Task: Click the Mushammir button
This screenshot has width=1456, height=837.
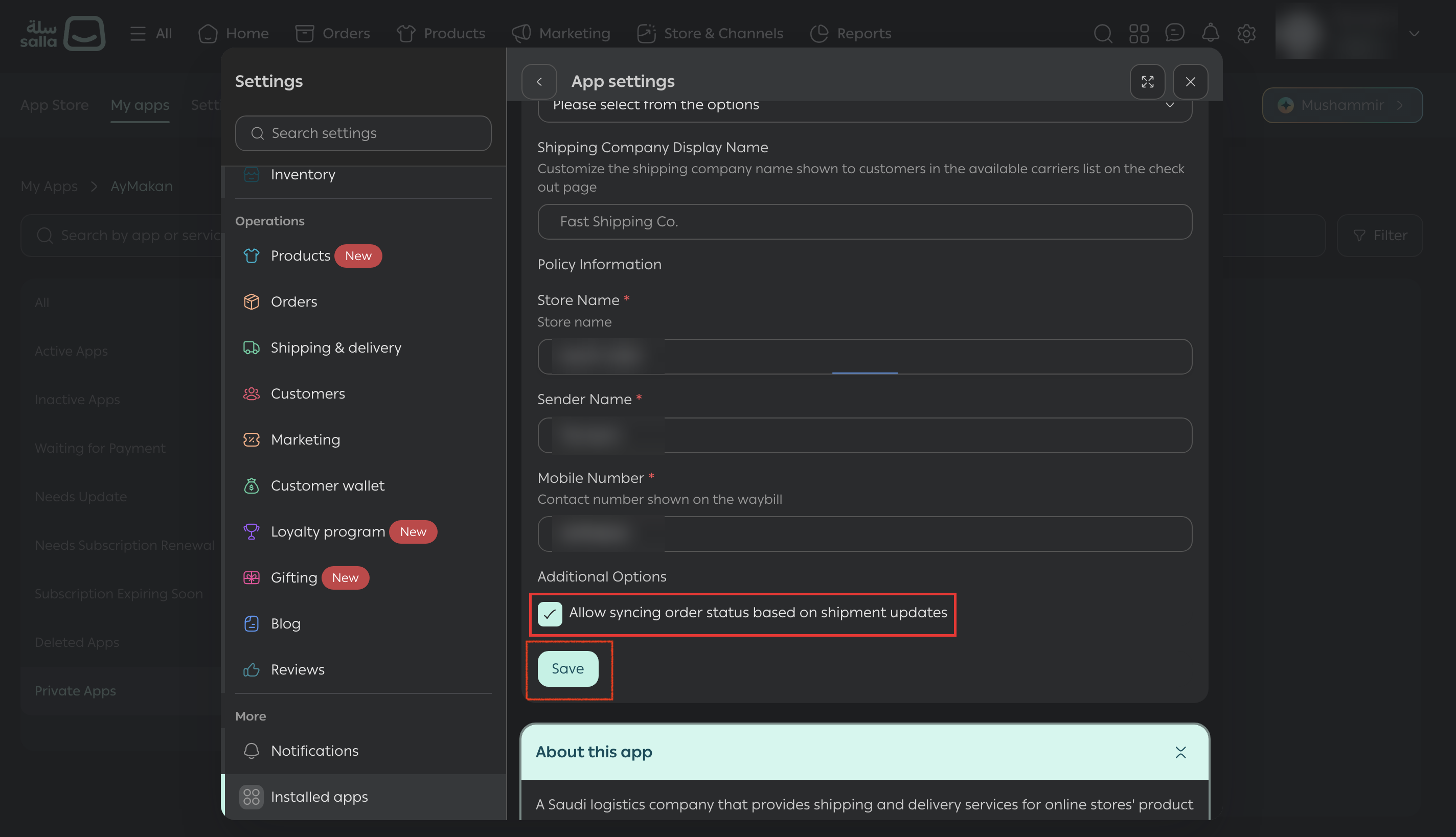Action: click(1342, 105)
